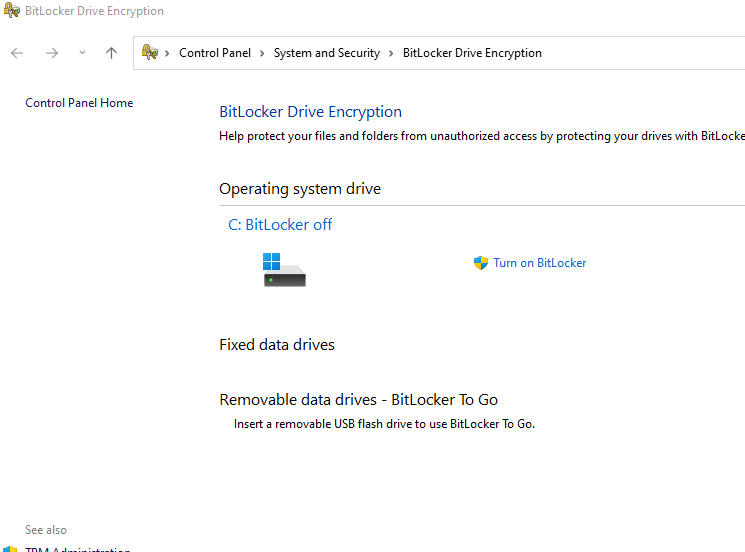Click shield icon beside Turn on BitLocker

click(x=481, y=263)
